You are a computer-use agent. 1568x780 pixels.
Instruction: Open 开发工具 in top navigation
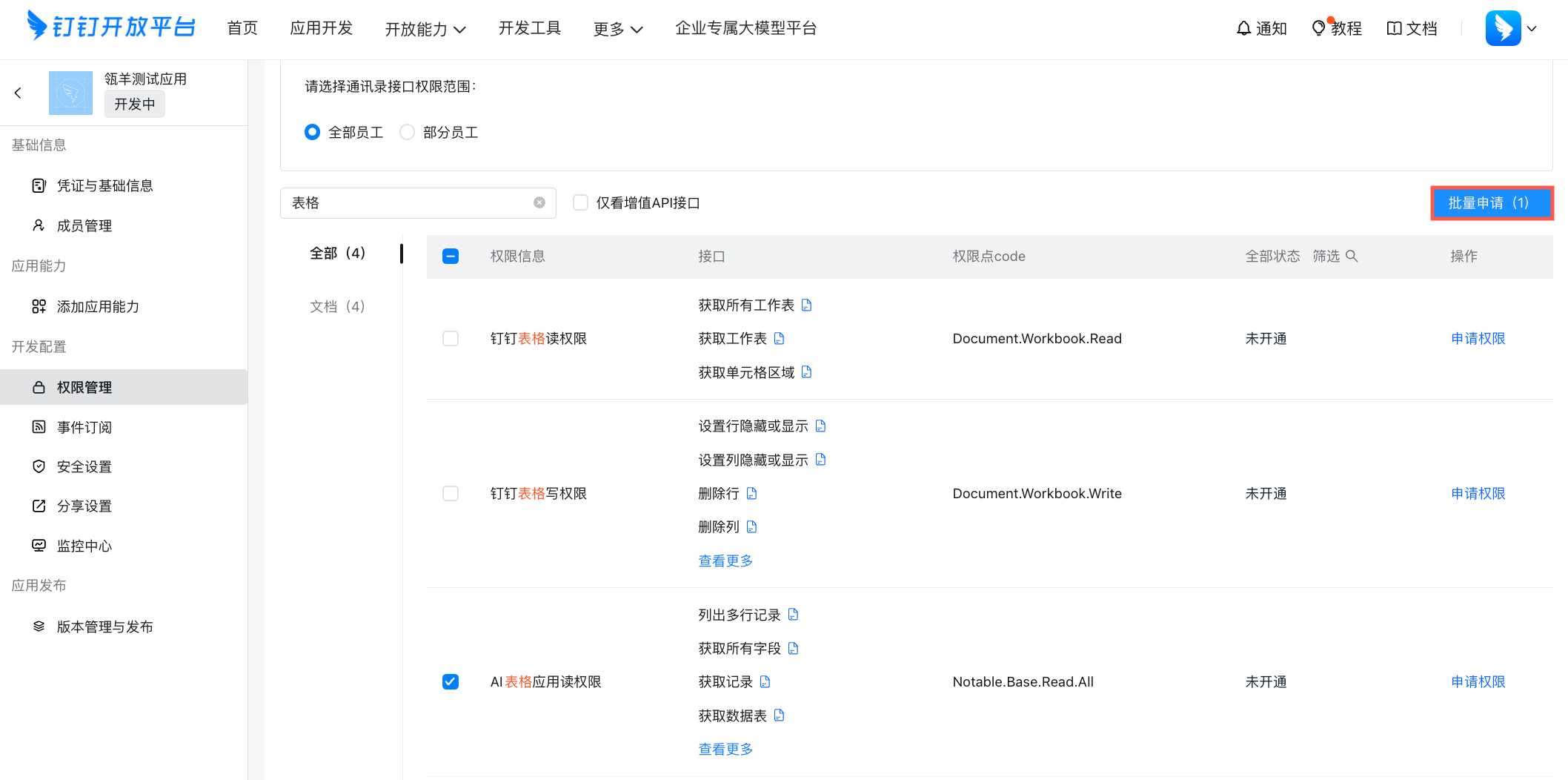click(530, 28)
